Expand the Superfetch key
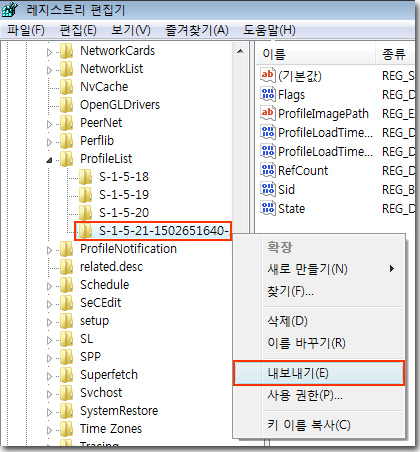The image size is (420, 452). point(49,376)
